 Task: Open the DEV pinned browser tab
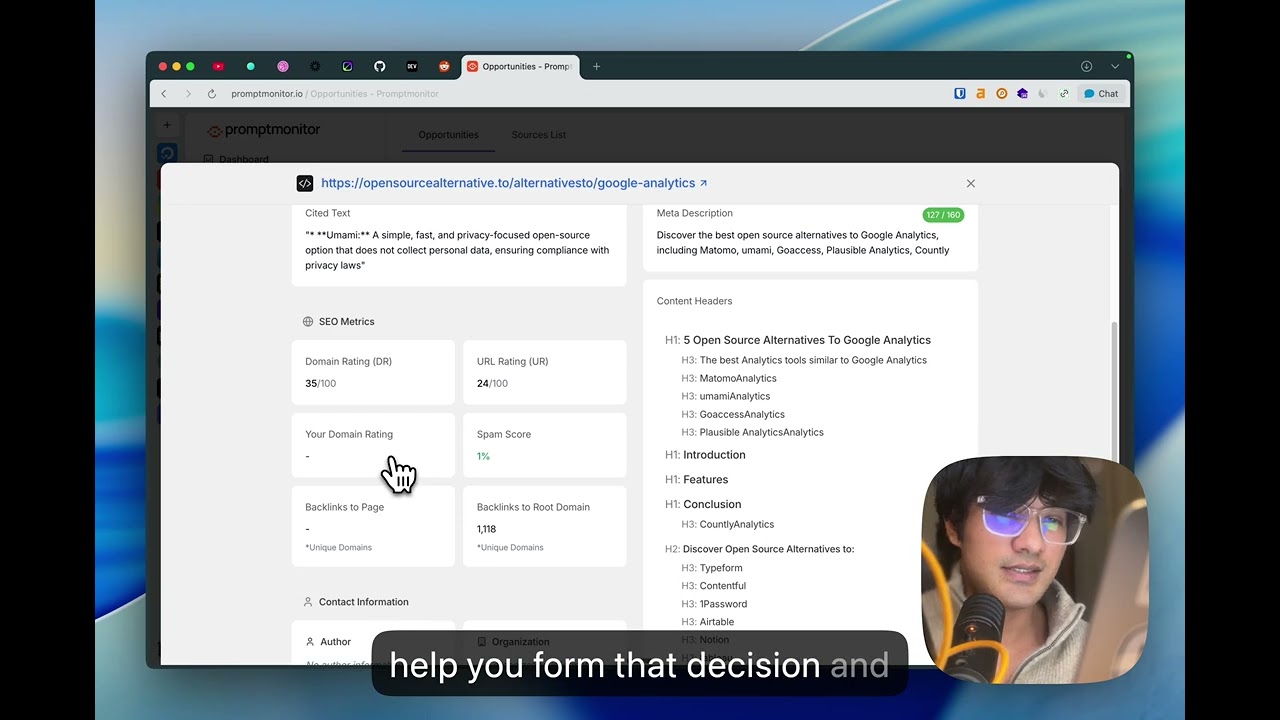pyautogui.click(x=412, y=66)
